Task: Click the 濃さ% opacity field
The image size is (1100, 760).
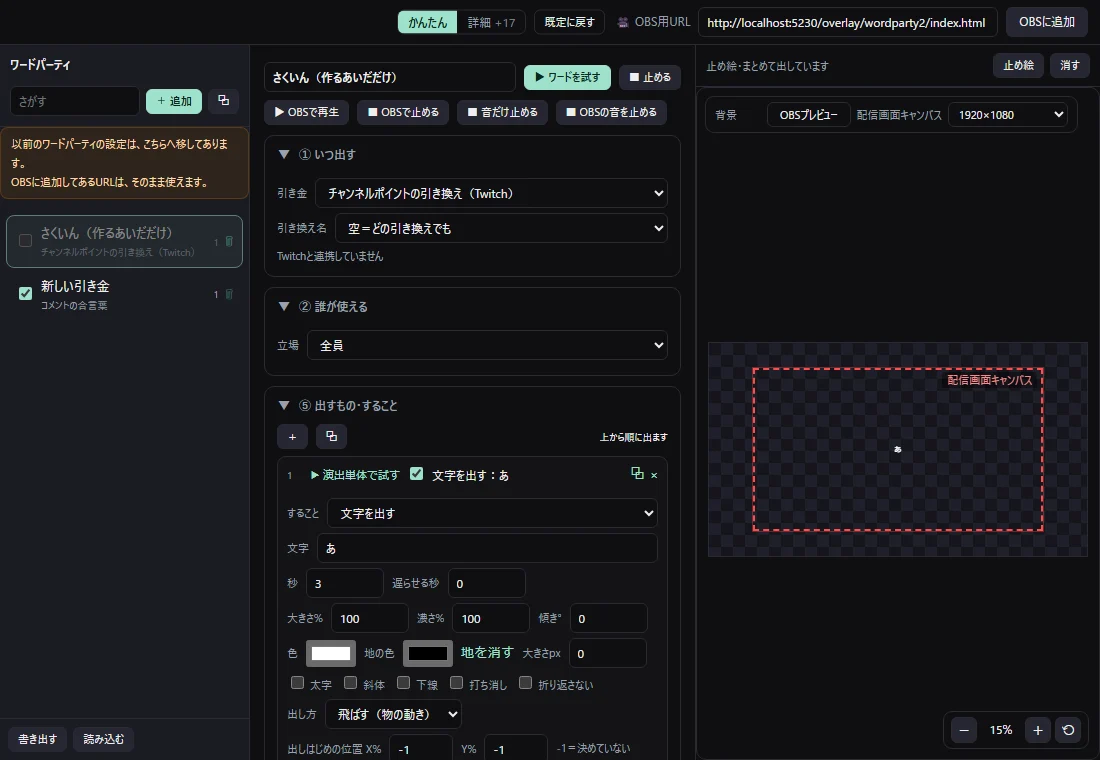Action: coord(490,618)
